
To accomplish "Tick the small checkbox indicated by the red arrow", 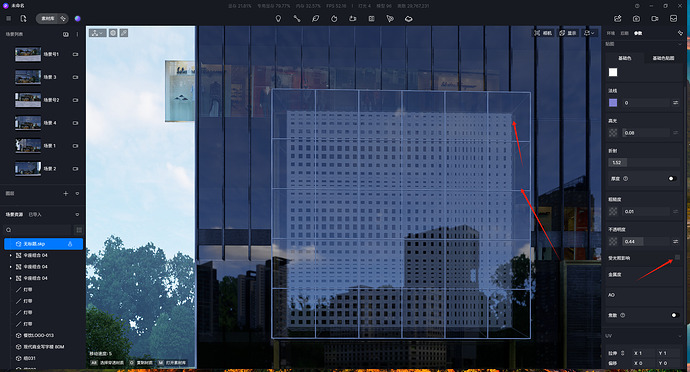I will pos(677,257).
